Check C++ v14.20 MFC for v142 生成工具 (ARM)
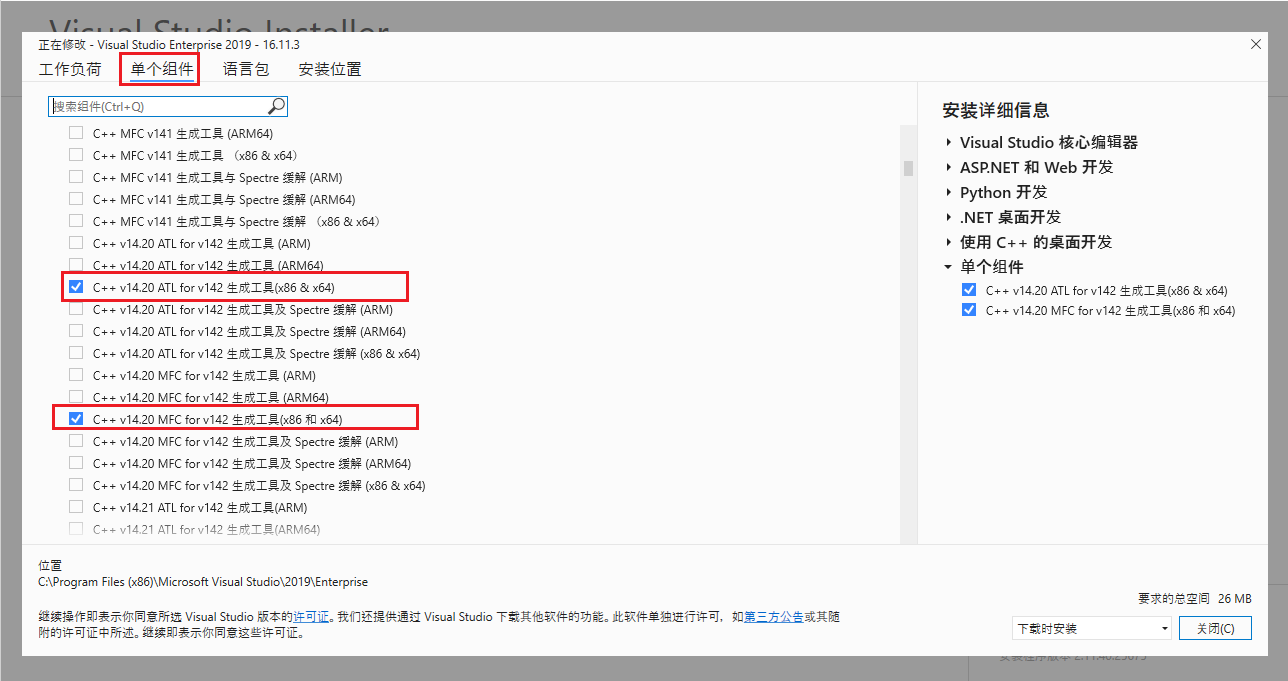 (76, 375)
